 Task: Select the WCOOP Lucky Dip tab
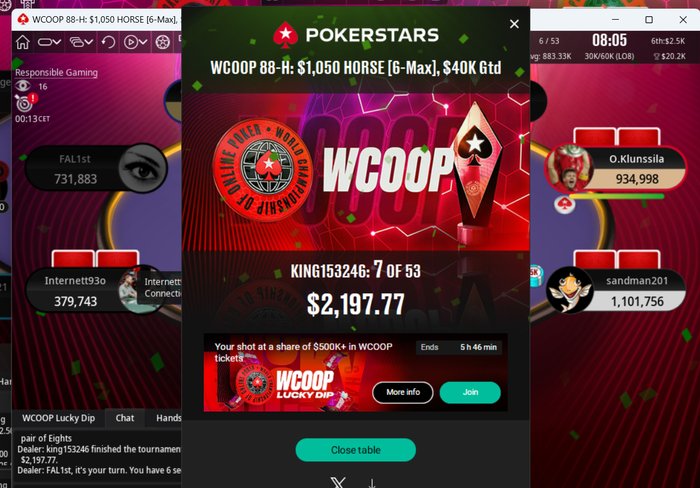58,418
